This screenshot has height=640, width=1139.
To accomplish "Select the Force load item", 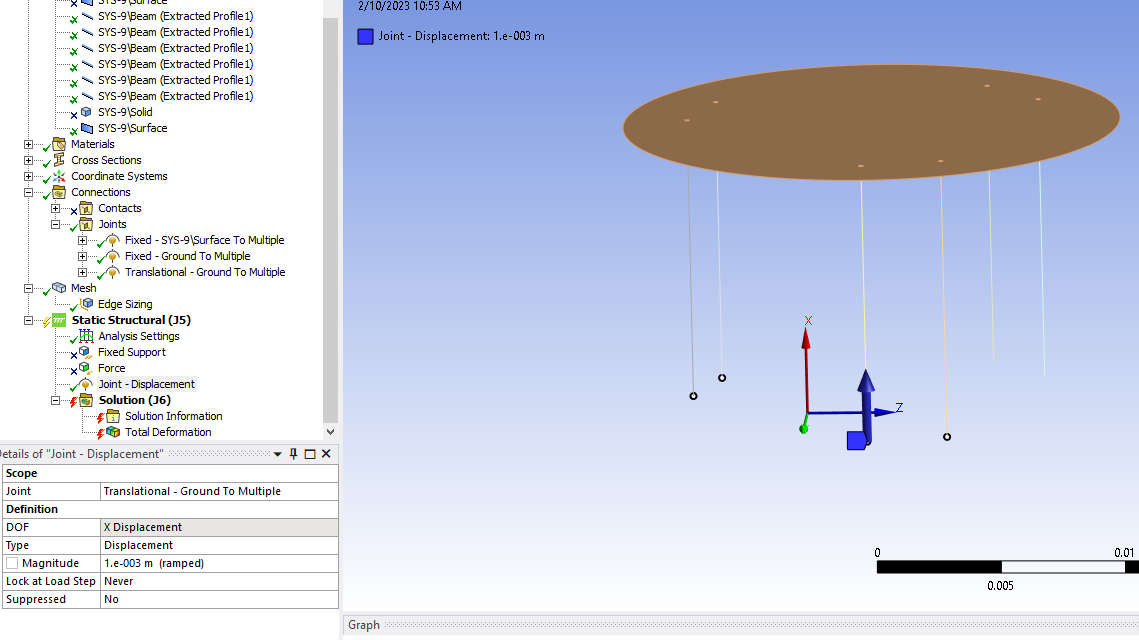I will point(111,368).
